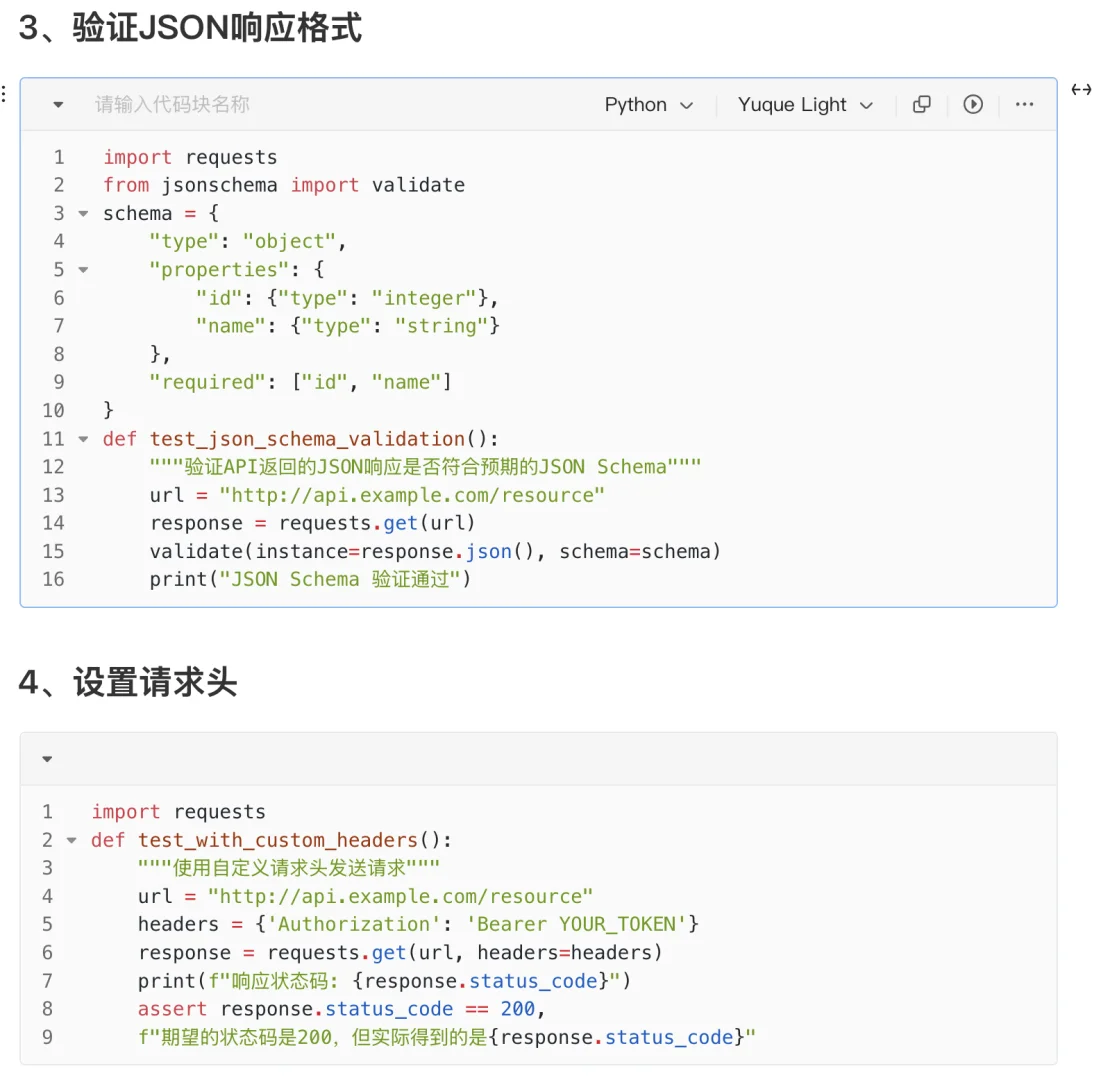1101x1080 pixels.
Task: Click the line '"name": {"type": "string"}'
Action: point(348,326)
